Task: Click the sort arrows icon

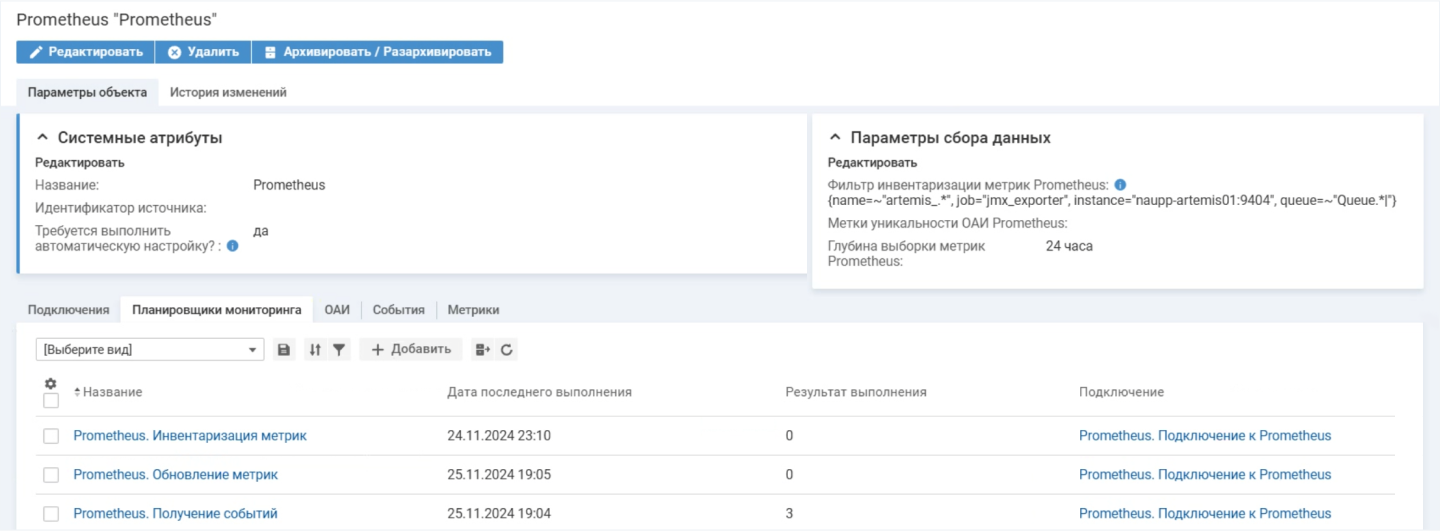Action: 315,350
